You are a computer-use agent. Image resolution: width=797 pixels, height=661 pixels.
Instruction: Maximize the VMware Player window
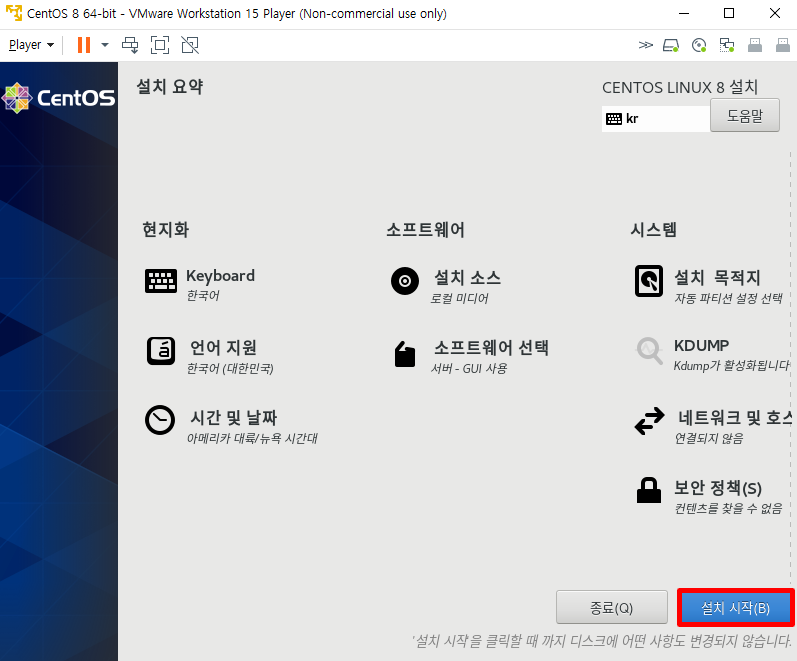[x=729, y=13]
